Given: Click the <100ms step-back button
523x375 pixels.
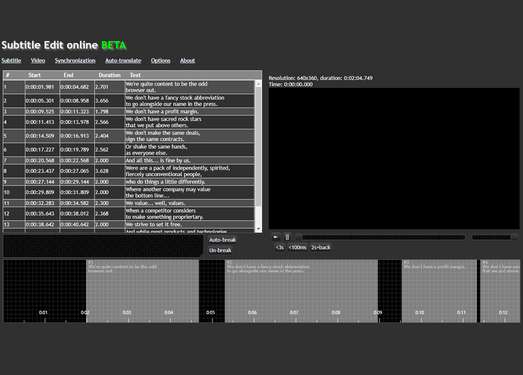Looking at the screenshot, I should (298, 248).
